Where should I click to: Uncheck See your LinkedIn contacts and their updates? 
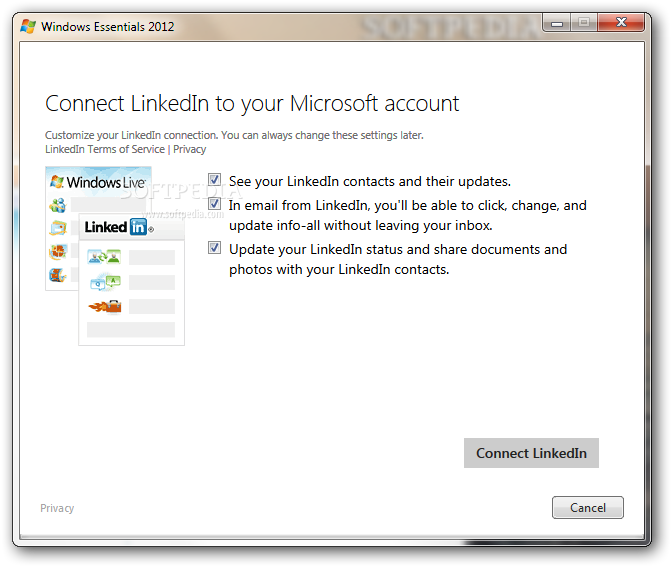pyautogui.click(x=214, y=180)
